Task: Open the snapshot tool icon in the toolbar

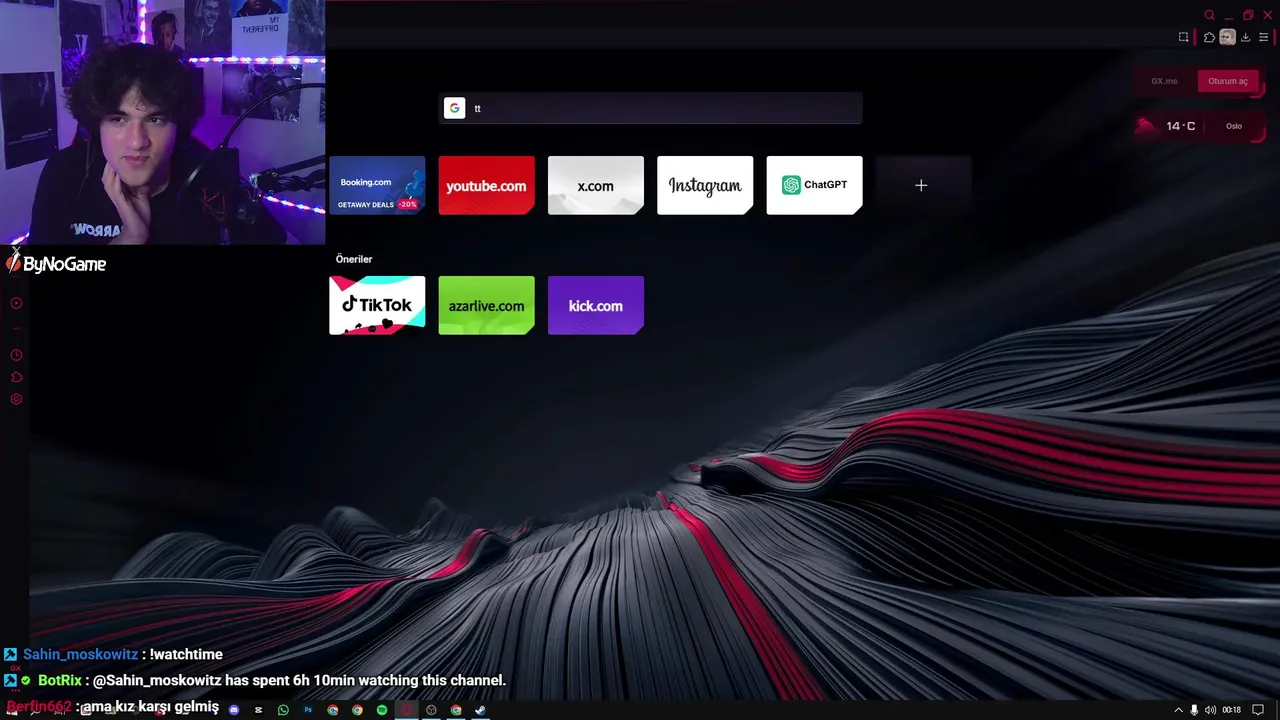Action: pyautogui.click(x=1184, y=37)
